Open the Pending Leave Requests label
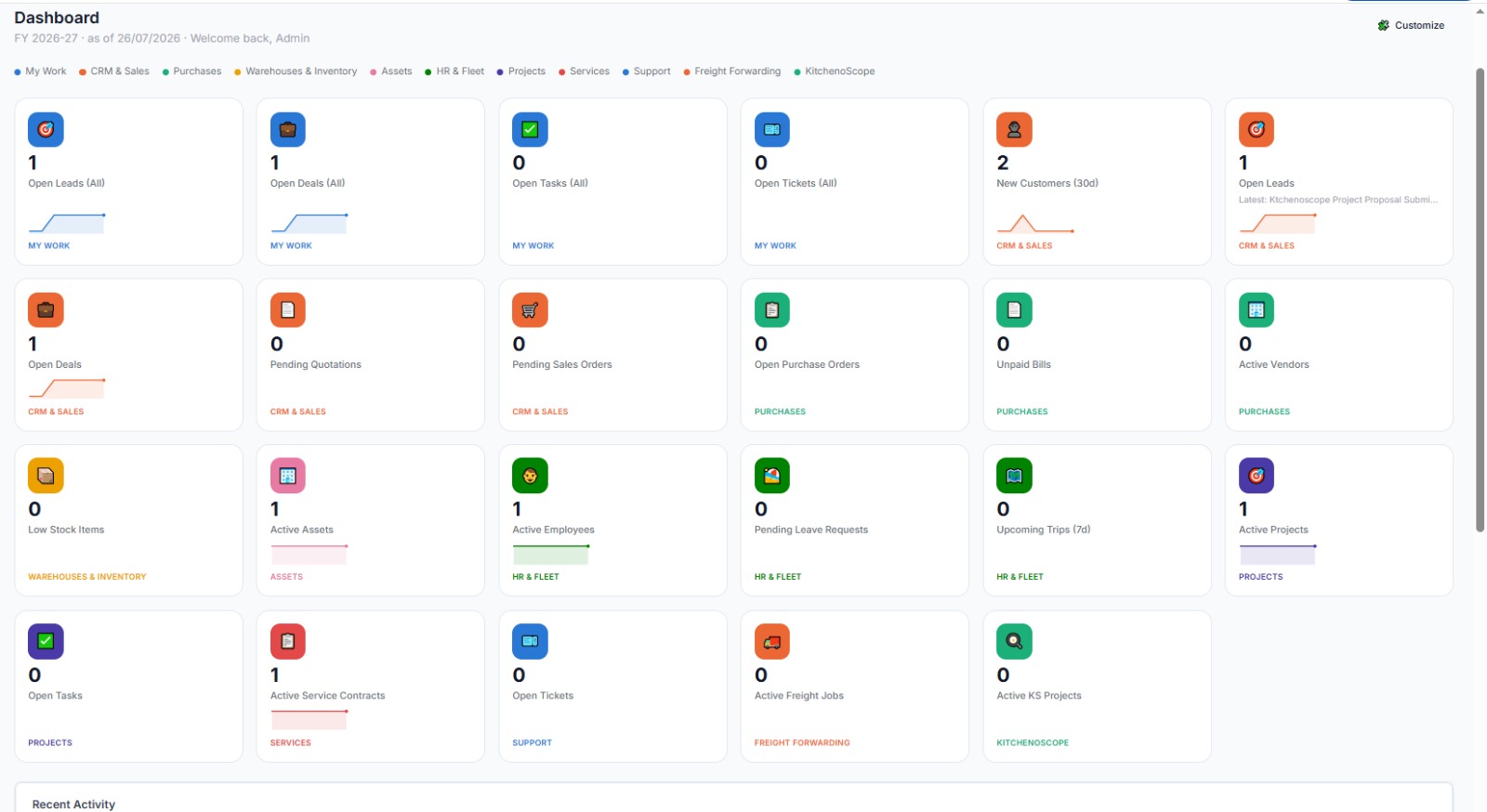Viewport: 1487px width, 812px height. (x=811, y=530)
